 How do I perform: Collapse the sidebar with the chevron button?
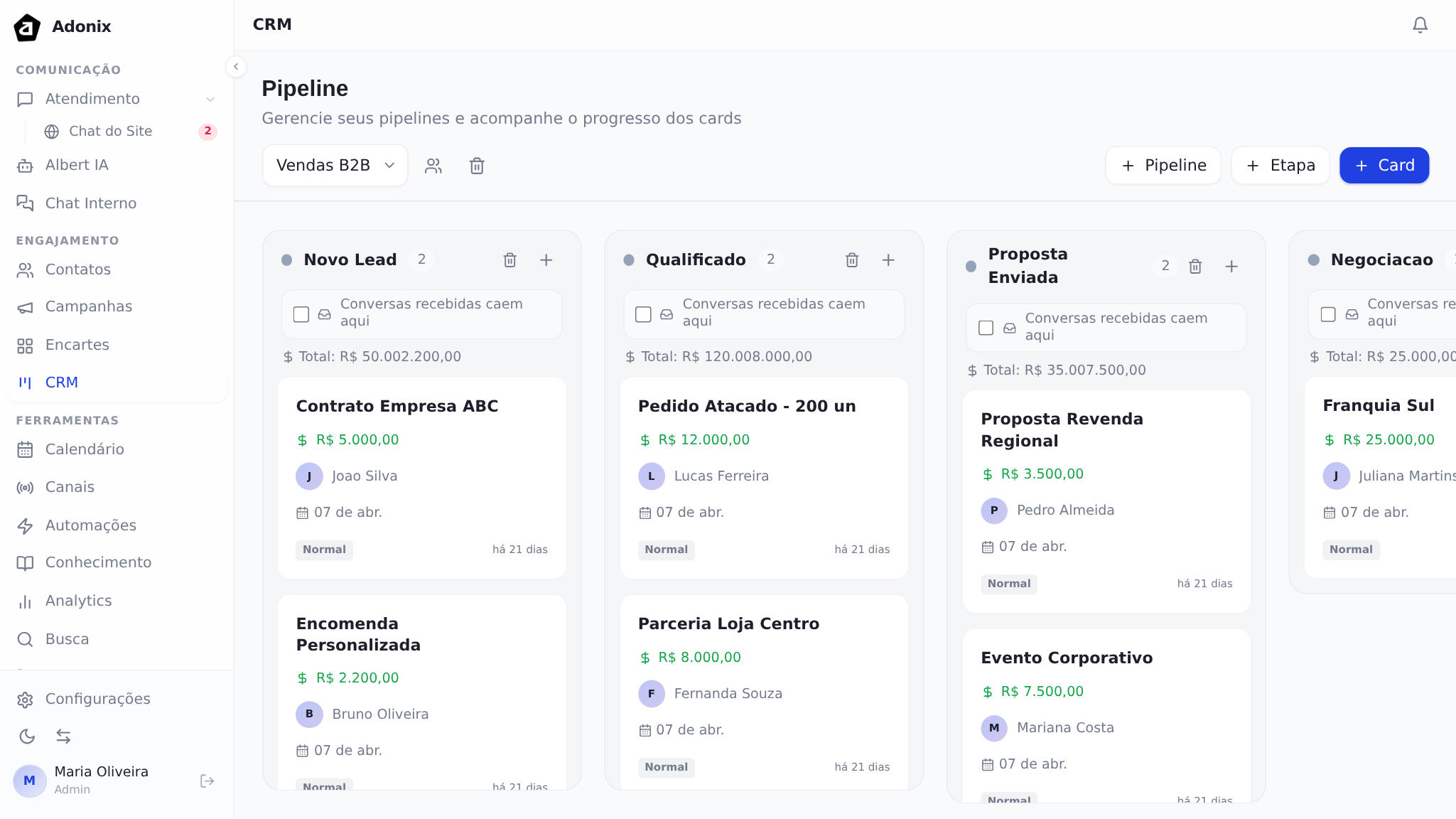click(236, 67)
